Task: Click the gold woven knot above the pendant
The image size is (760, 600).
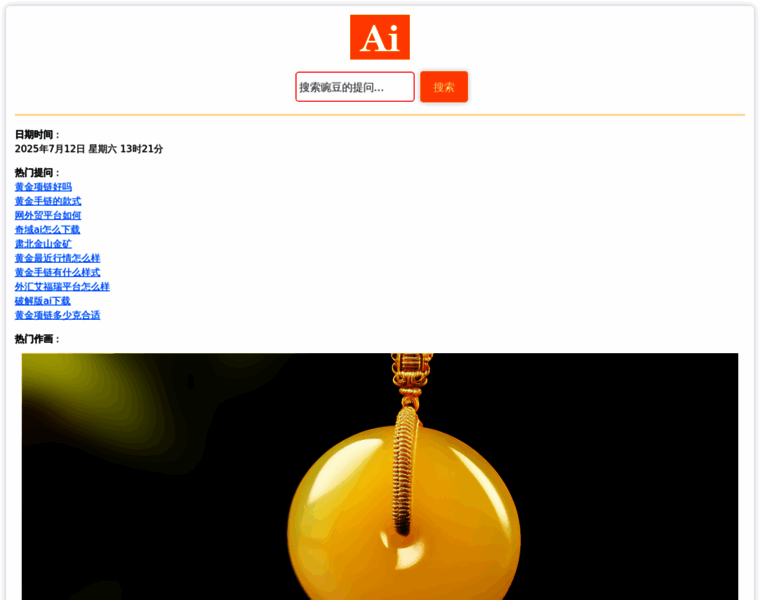Action: click(x=412, y=376)
